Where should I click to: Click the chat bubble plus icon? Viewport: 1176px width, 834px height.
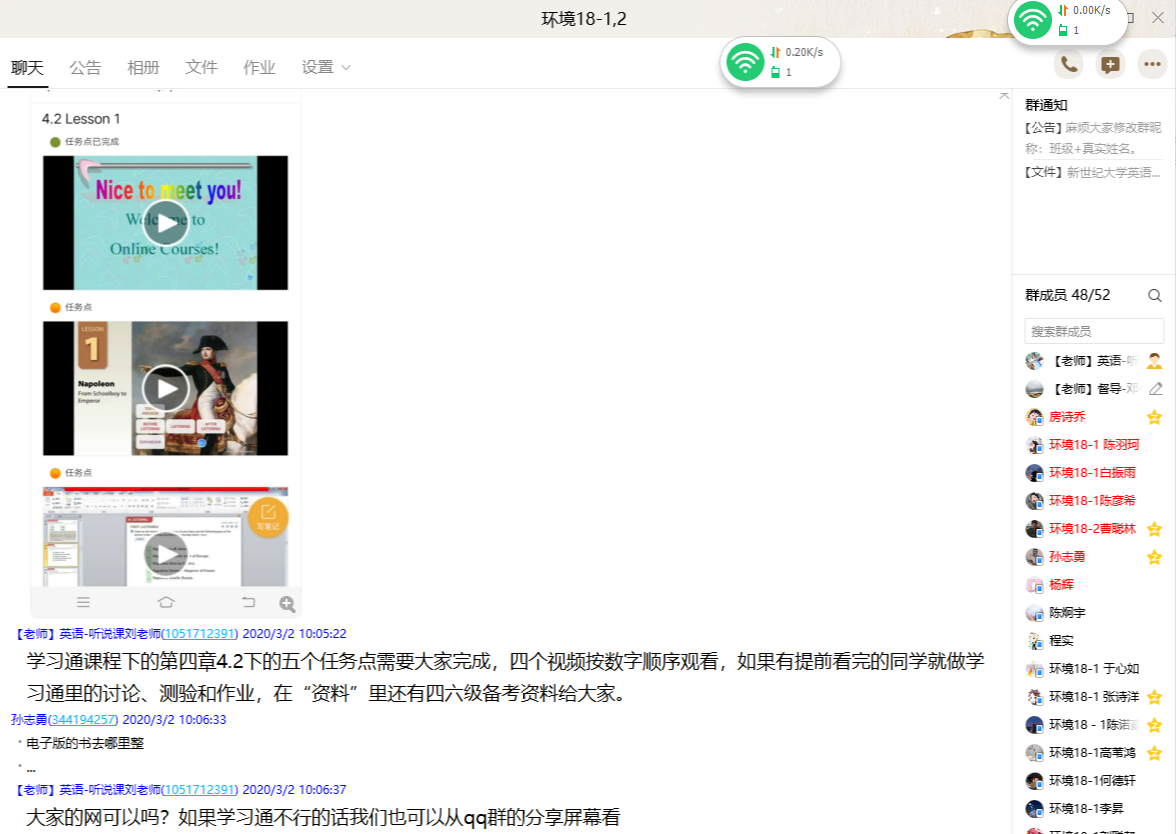pyautogui.click(x=1110, y=65)
